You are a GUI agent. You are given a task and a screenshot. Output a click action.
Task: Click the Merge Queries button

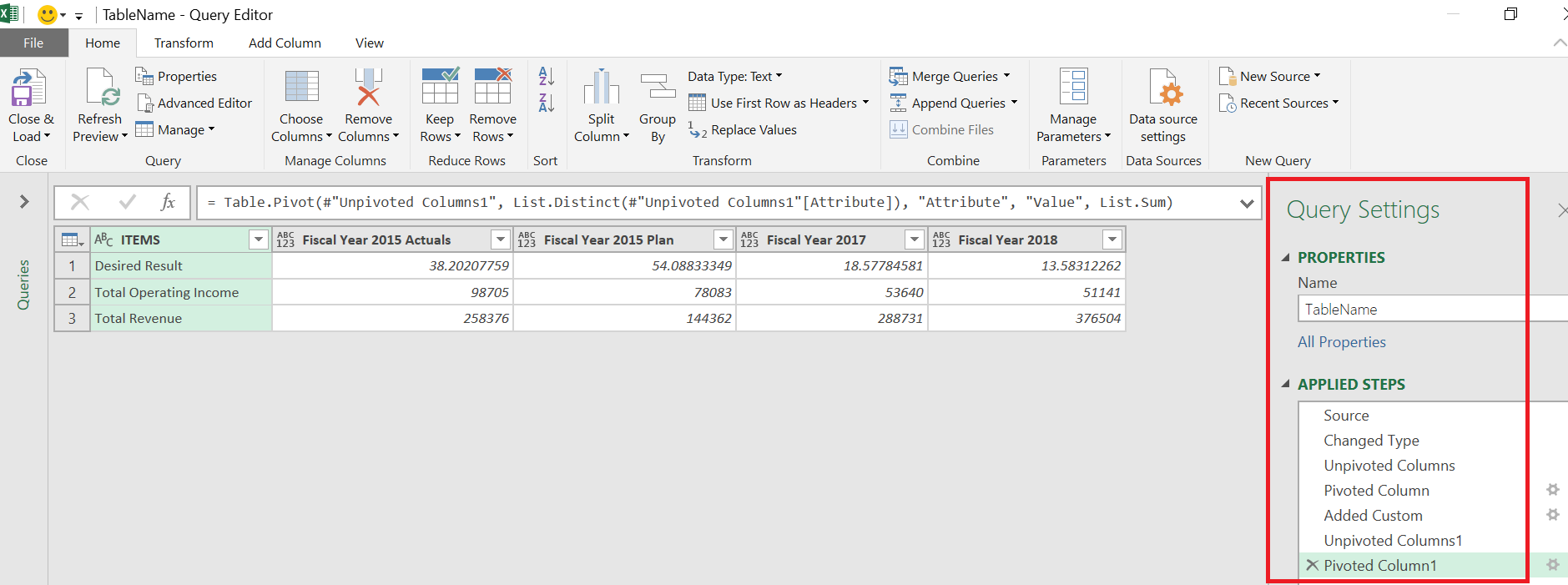point(950,76)
